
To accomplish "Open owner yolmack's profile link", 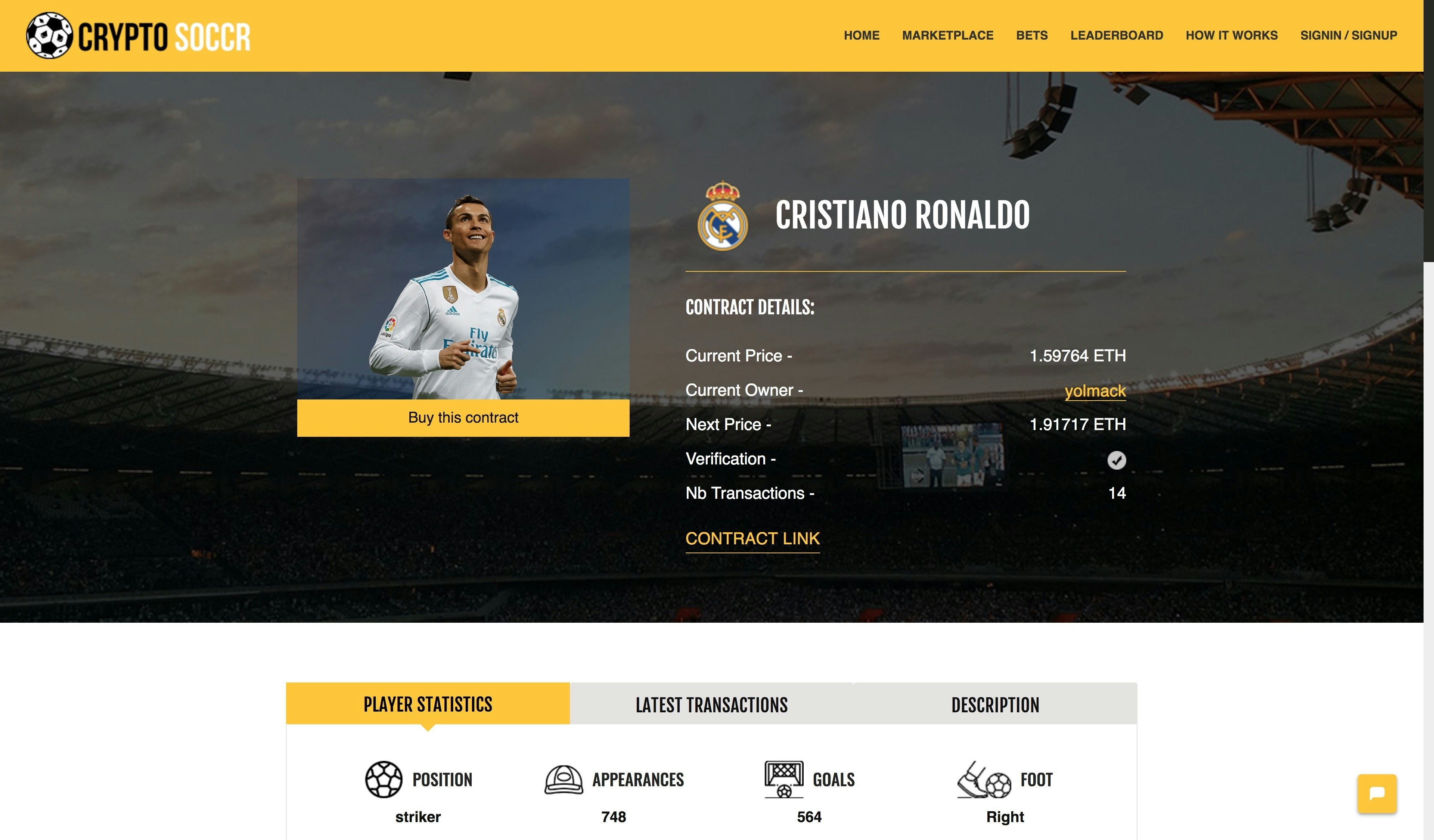I will coord(1094,391).
